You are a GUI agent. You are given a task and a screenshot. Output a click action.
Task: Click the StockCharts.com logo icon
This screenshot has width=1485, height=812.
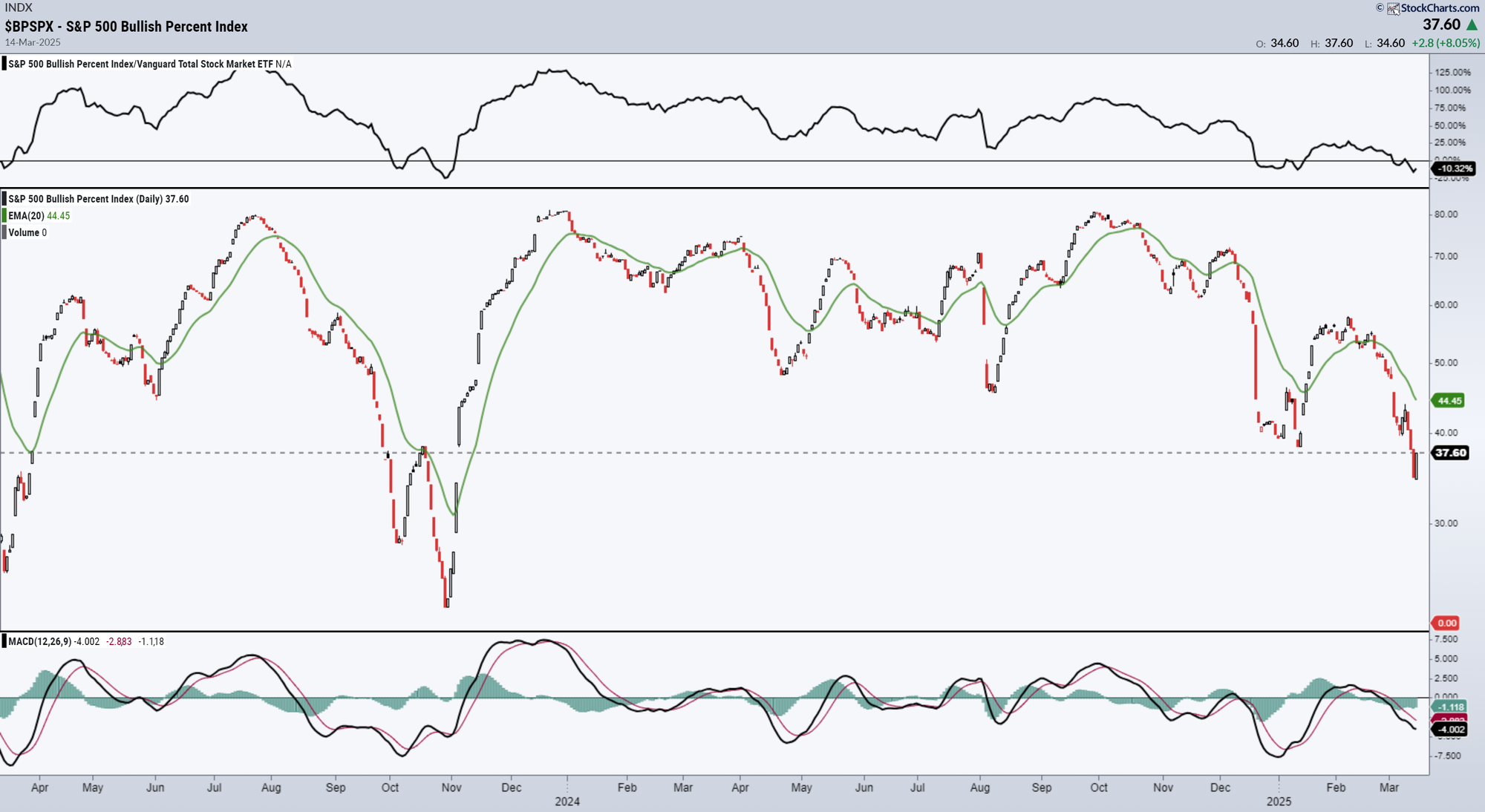coord(1393,9)
